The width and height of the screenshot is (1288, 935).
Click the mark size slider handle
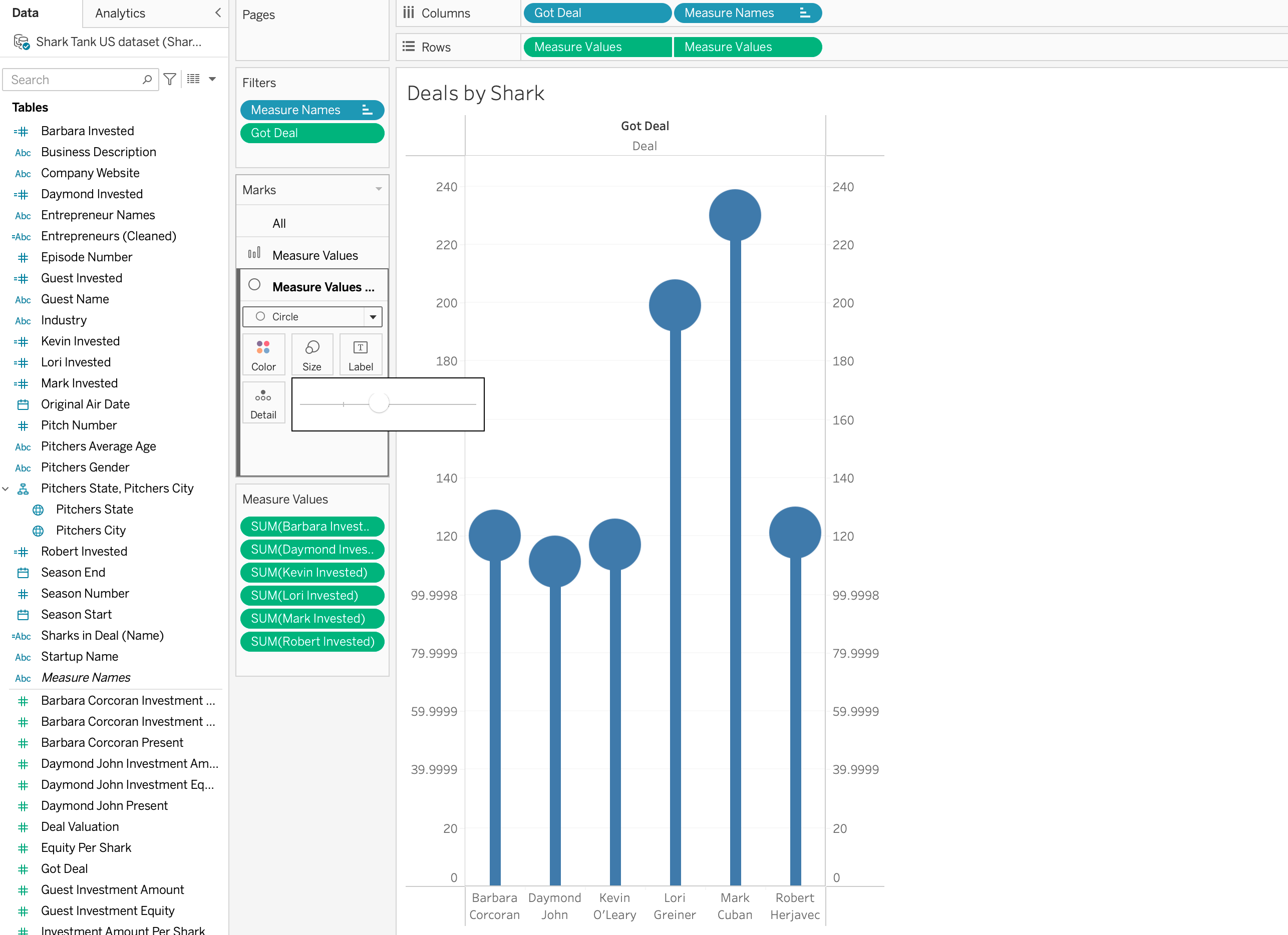(379, 403)
